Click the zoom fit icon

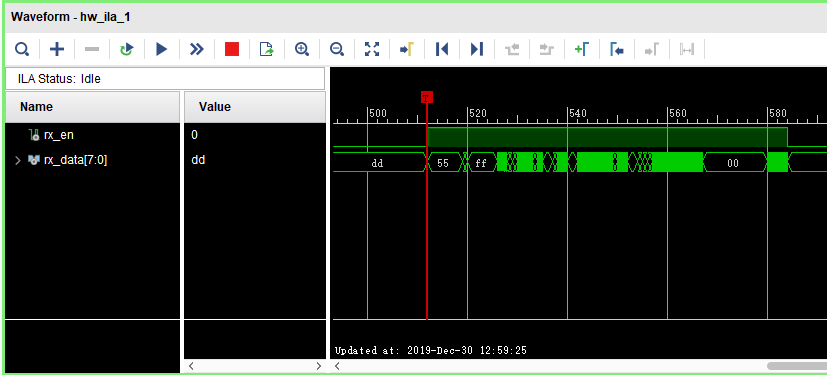[372, 50]
